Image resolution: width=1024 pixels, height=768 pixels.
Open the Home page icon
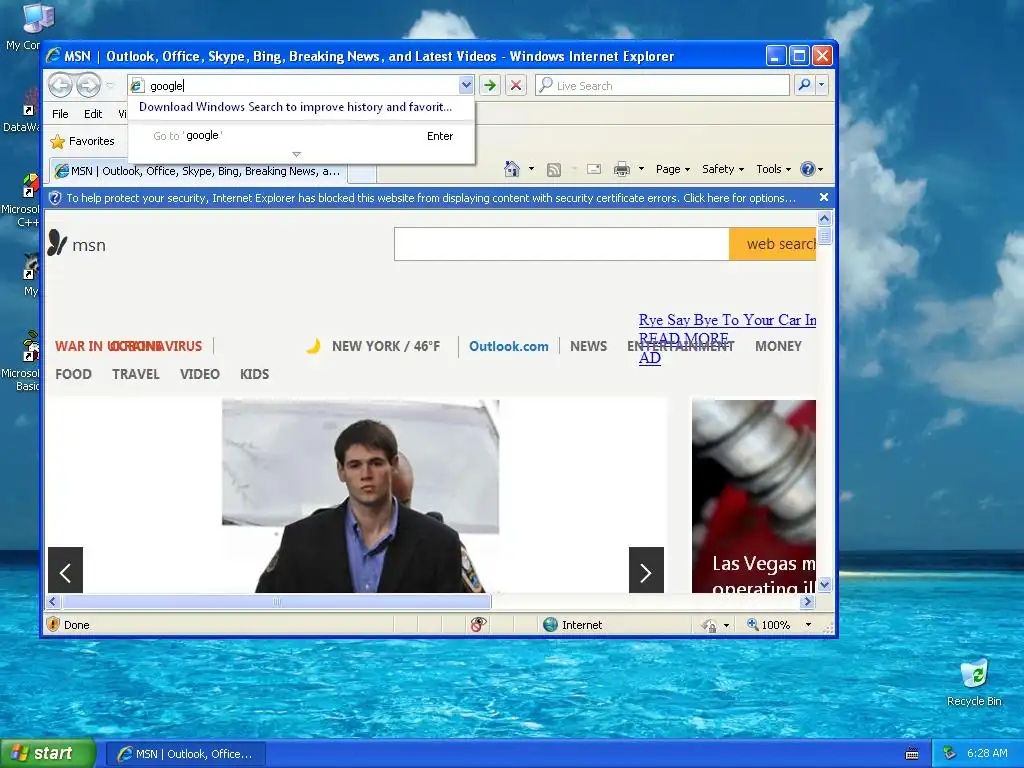(x=512, y=169)
